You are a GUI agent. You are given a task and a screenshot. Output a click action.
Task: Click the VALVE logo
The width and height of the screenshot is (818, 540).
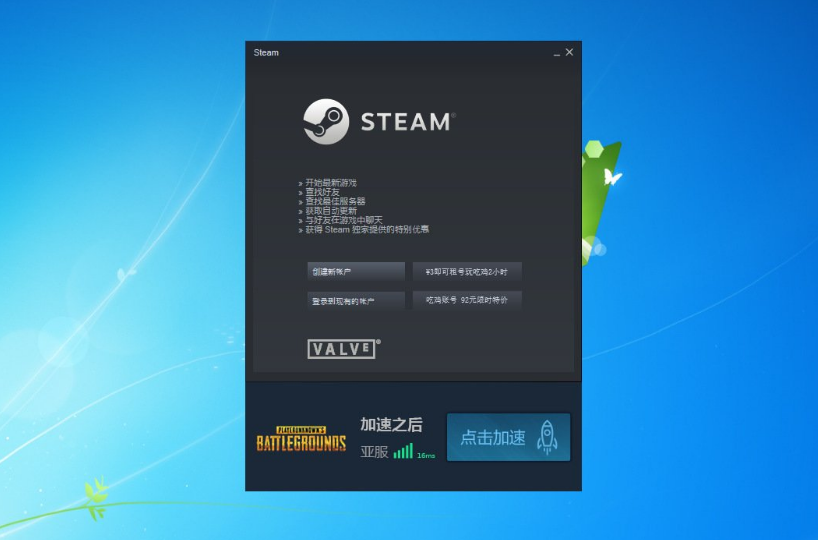[x=344, y=349]
